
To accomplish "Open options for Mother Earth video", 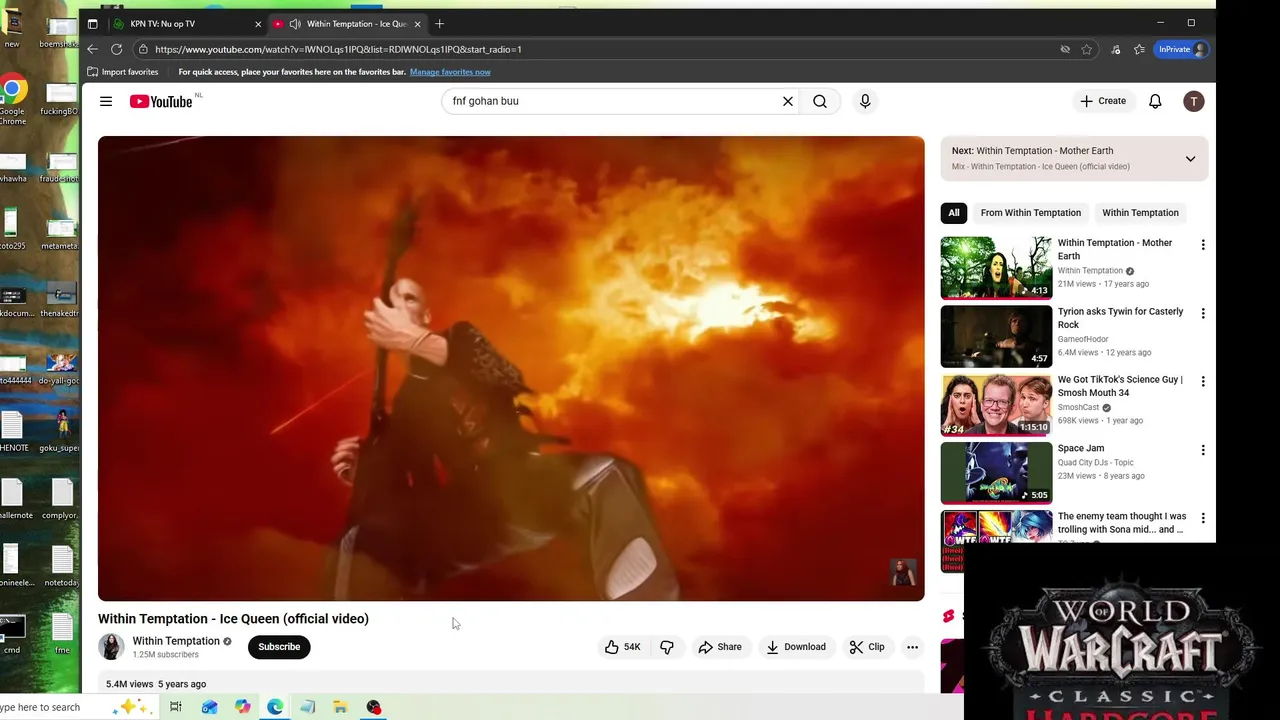I will pyautogui.click(x=1203, y=245).
